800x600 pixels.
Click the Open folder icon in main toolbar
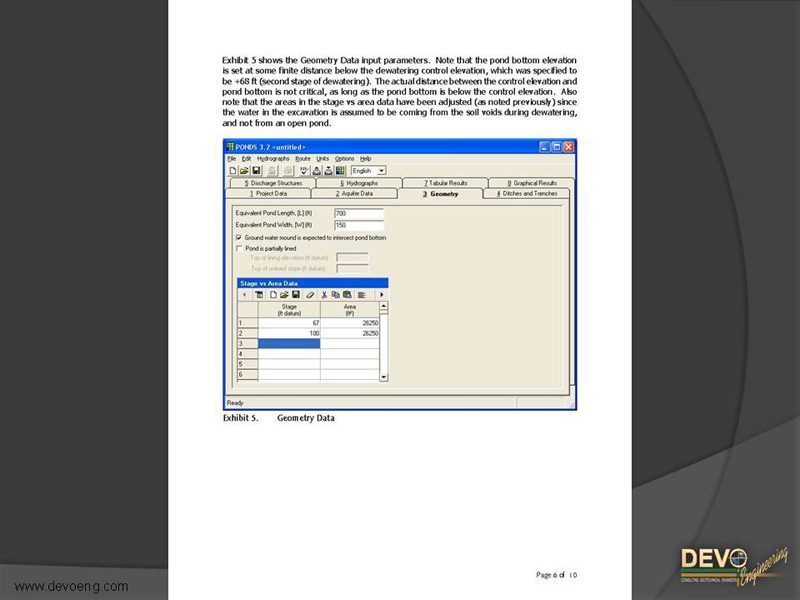[243, 171]
